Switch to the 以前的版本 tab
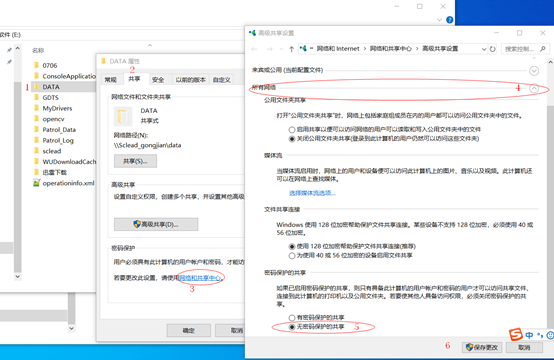This screenshot has width=554, height=360. point(190,80)
